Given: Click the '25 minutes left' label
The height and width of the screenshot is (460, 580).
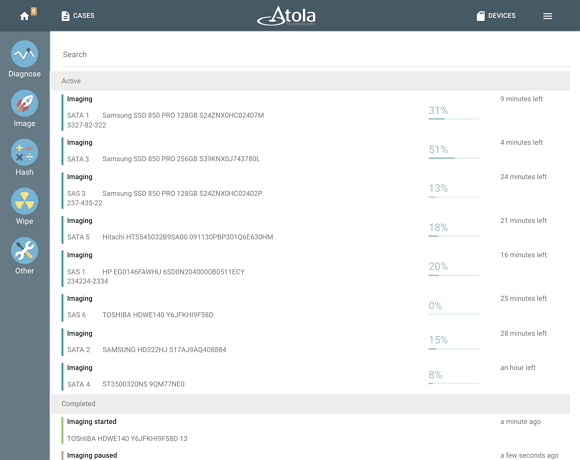Looking at the screenshot, I should point(523,298).
